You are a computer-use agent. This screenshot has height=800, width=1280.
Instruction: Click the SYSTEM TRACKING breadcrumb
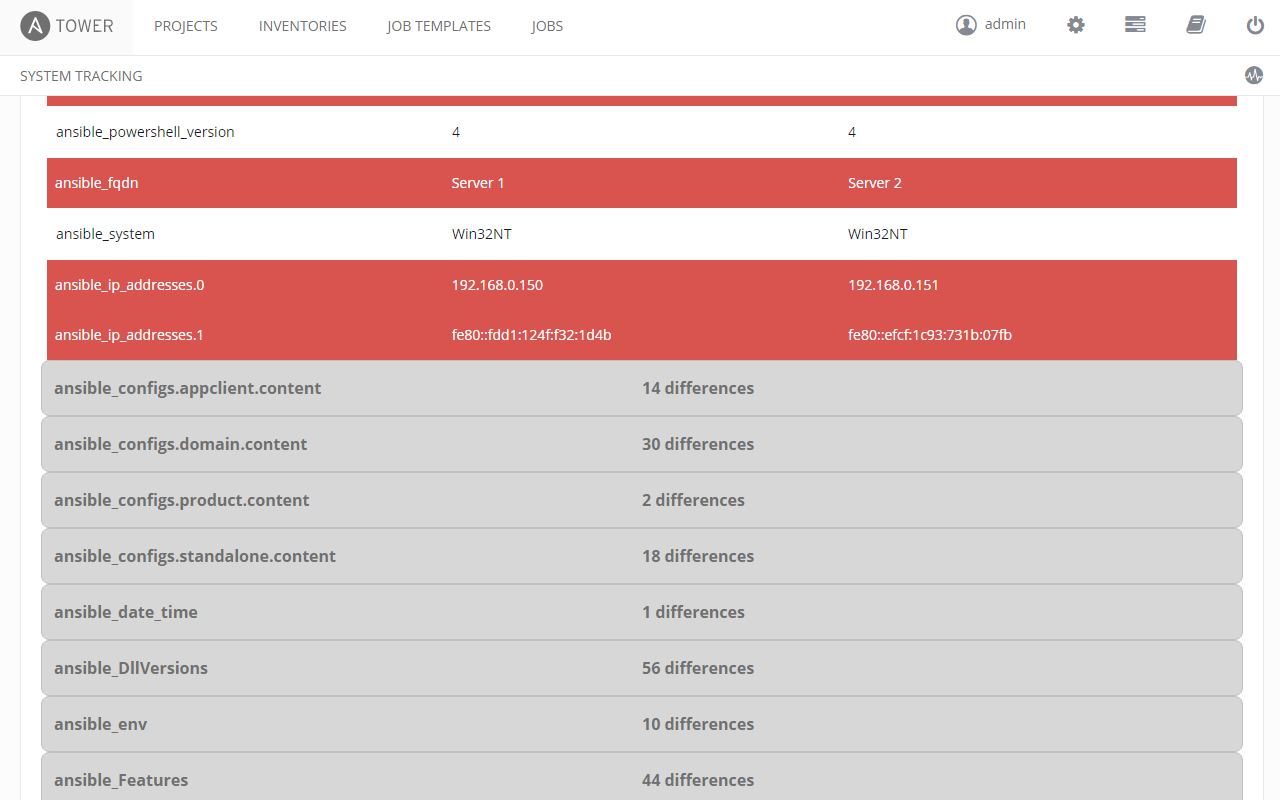tap(80, 76)
